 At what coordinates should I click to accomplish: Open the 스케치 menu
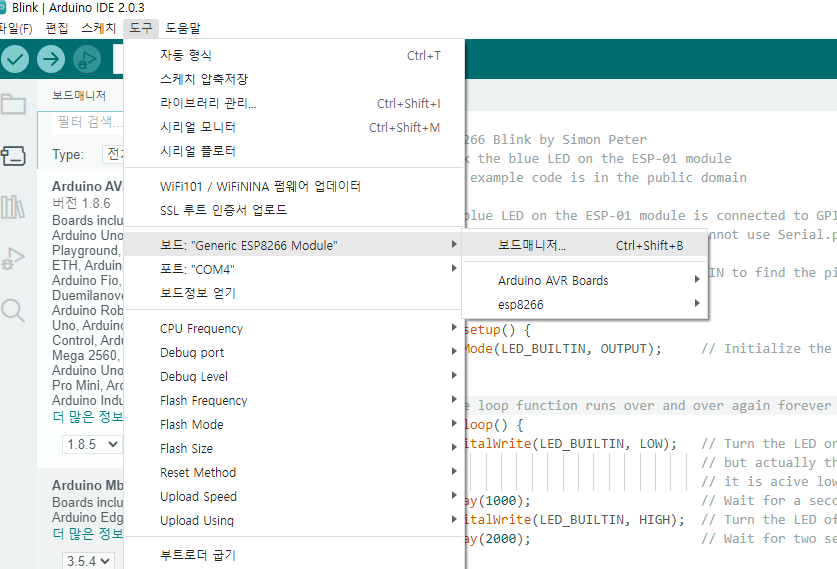(x=98, y=28)
